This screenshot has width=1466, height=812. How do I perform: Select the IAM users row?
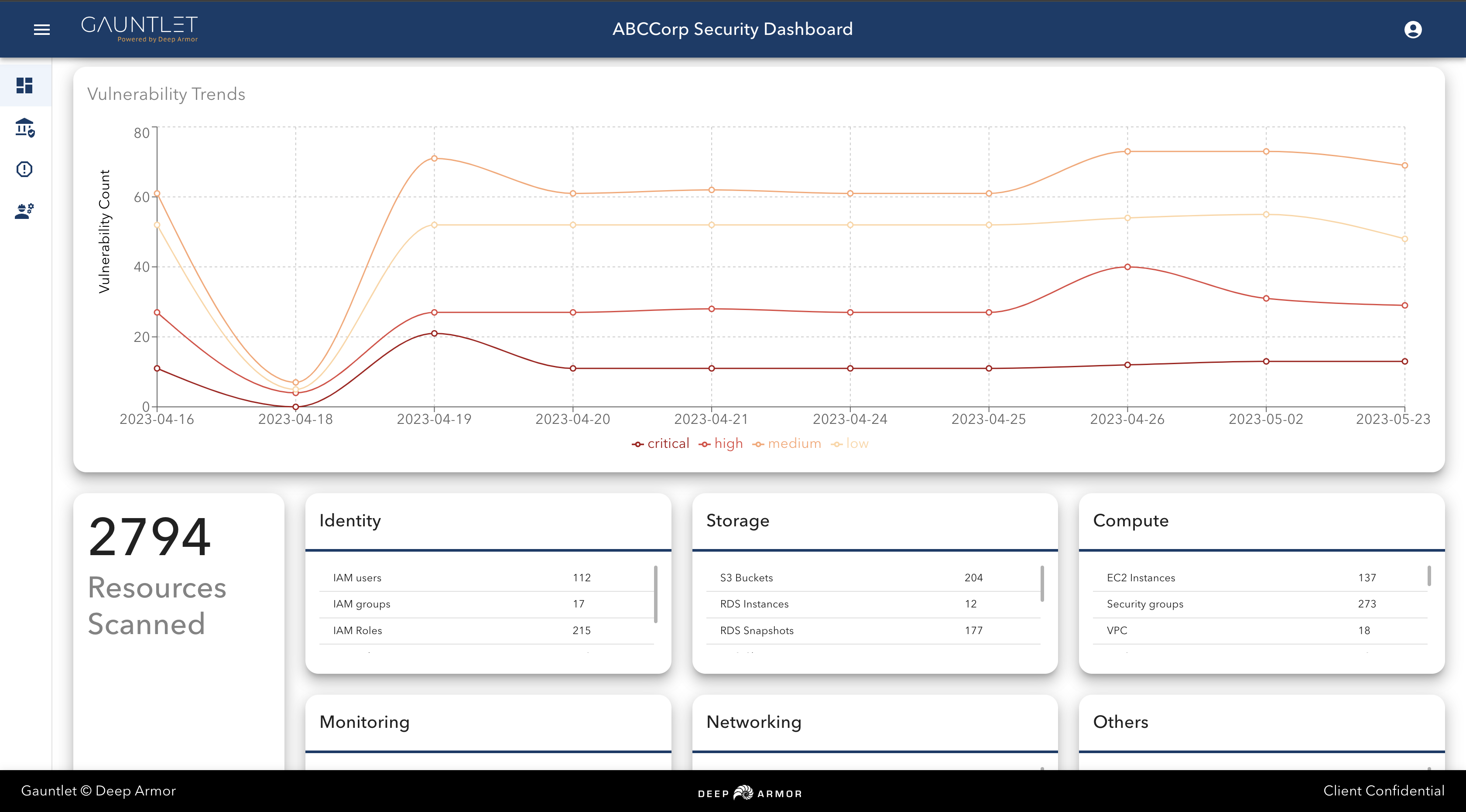(486, 578)
